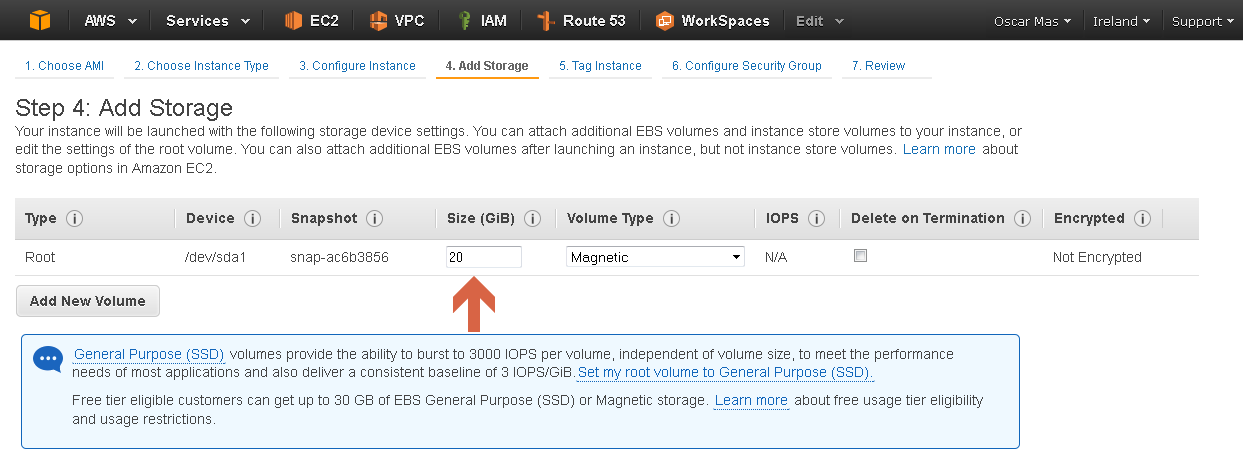Go to step 6. Configure Security Group
This screenshot has width=1243, height=470.
click(x=747, y=66)
